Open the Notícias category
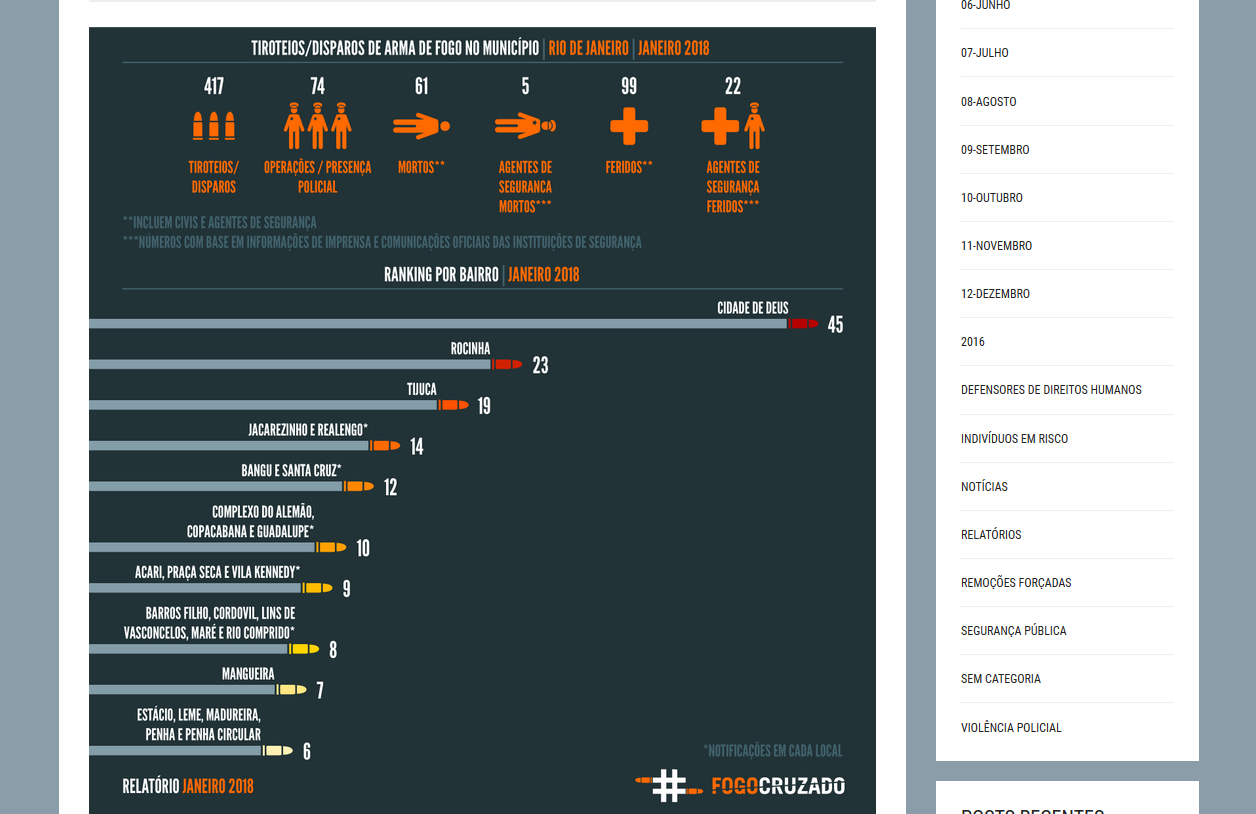The image size is (1256, 814). pyautogui.click(x=984, y=487)
